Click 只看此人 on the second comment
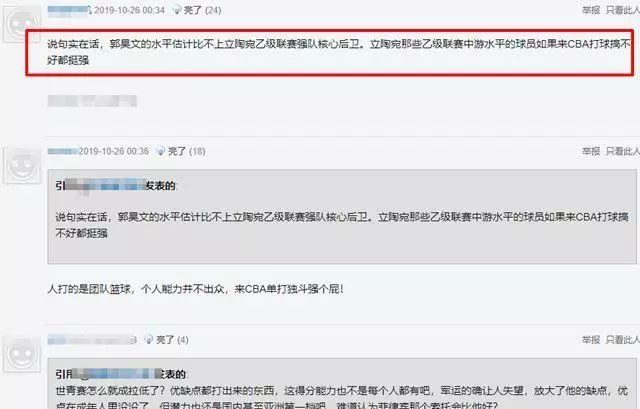 click(x=622, y=151)
